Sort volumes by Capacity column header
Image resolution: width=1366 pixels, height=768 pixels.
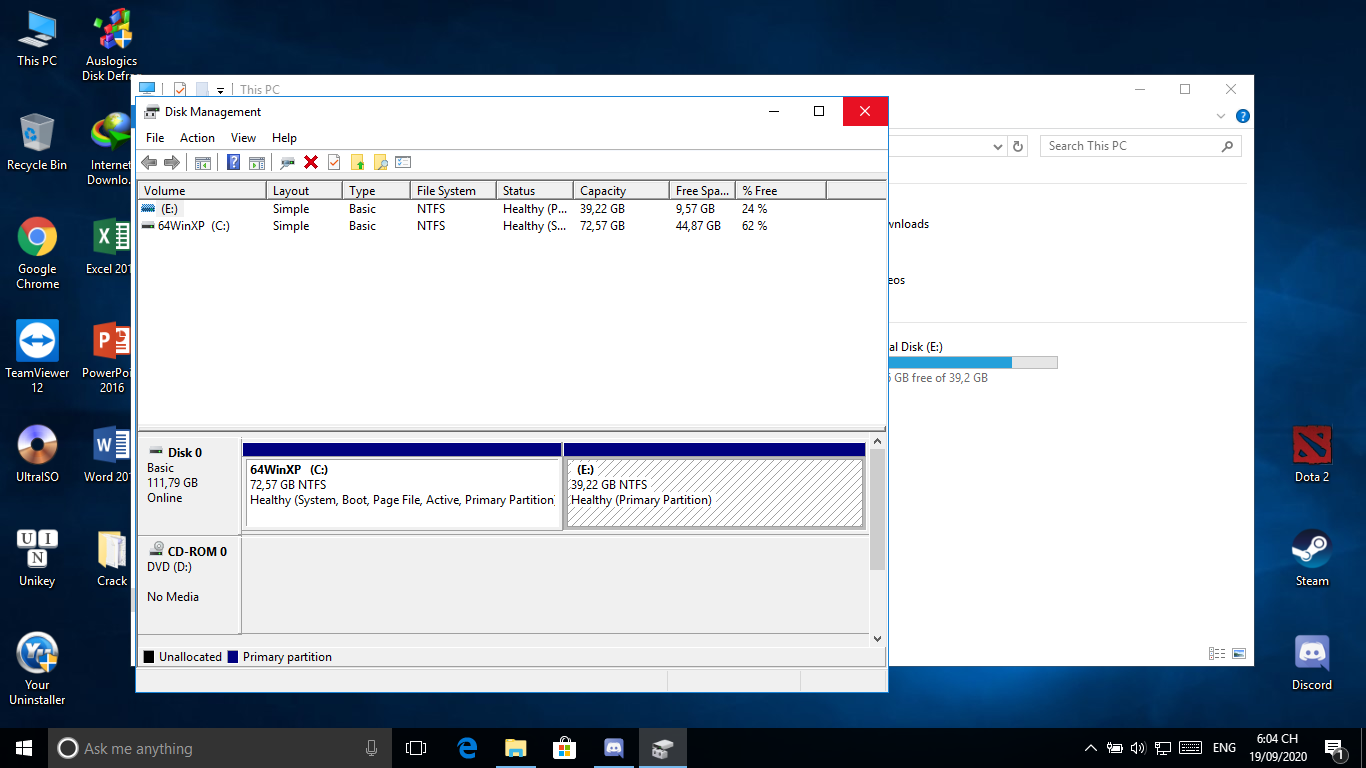(621, 190)
